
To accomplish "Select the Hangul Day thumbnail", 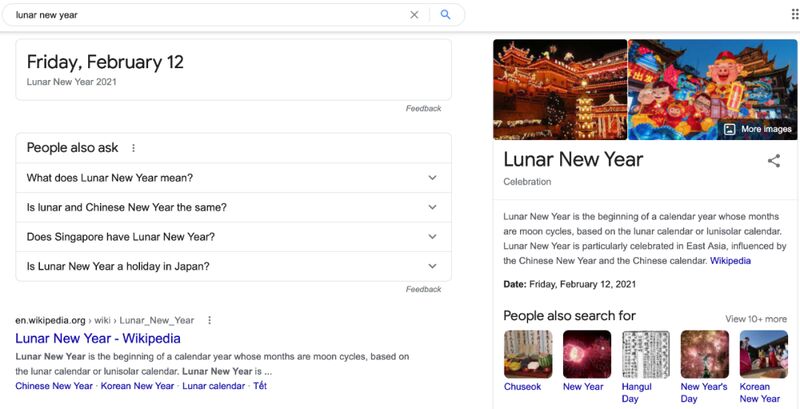I will point(645,354).
